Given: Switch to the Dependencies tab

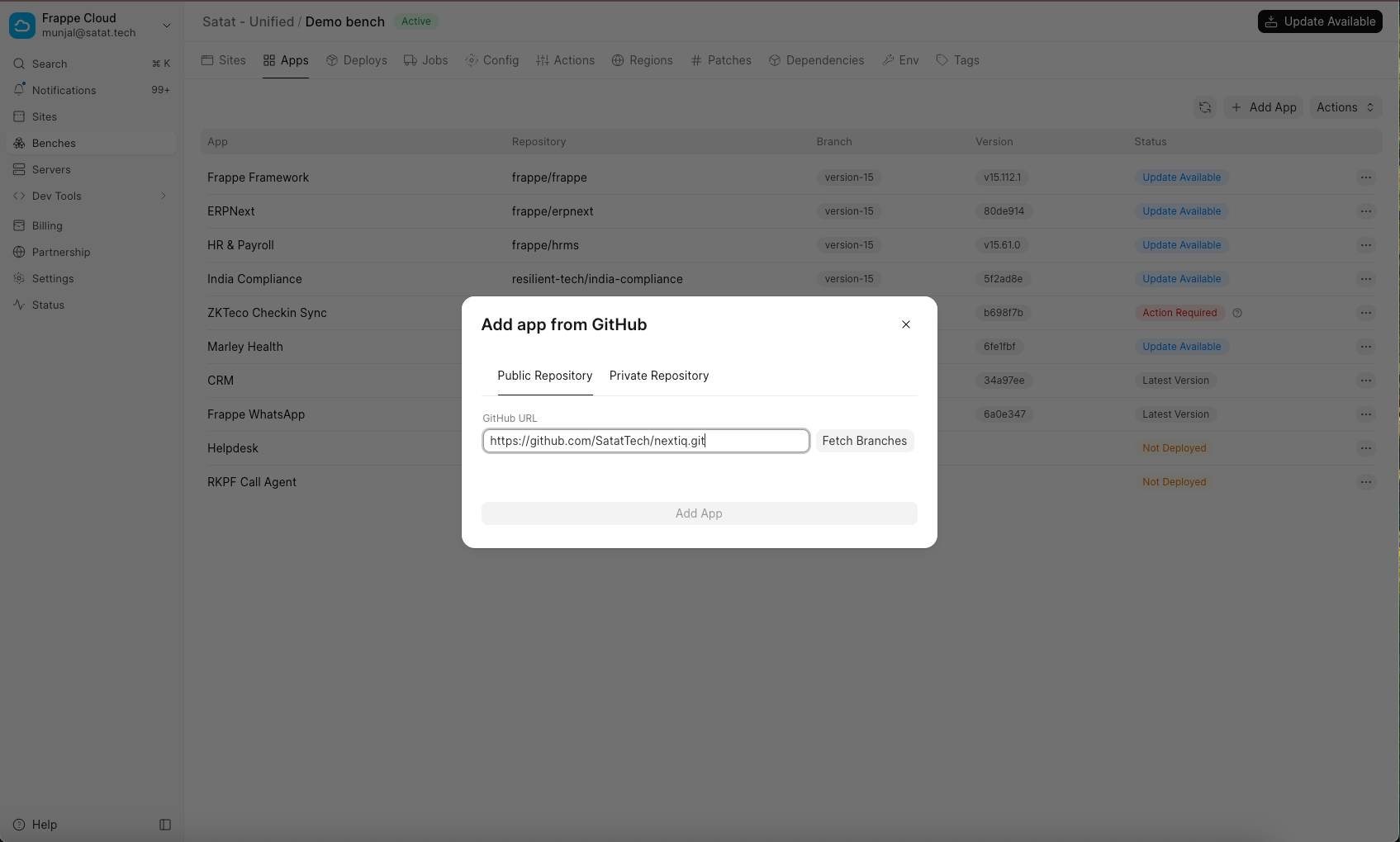Looking at the screenshot, I should [817, 60].
